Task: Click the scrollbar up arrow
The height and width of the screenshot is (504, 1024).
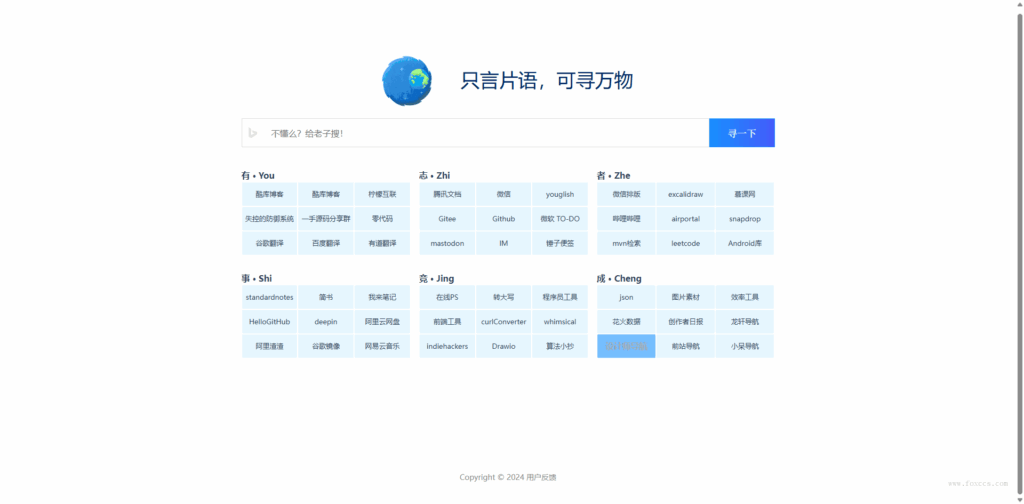Action: tap(1019, 5)
